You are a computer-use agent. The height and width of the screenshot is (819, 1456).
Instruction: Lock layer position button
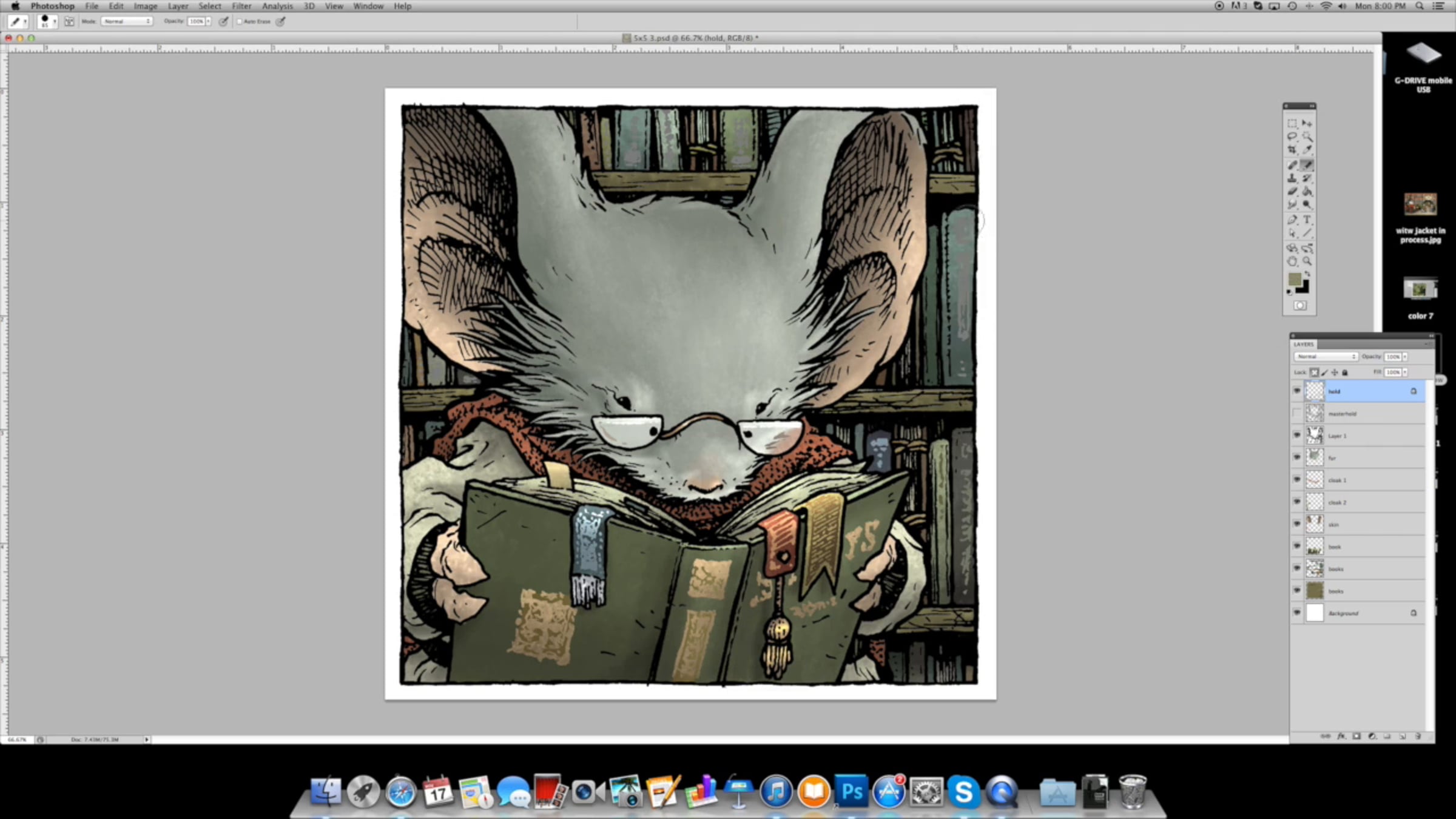pyautogui.click(x=1335, y=372)
